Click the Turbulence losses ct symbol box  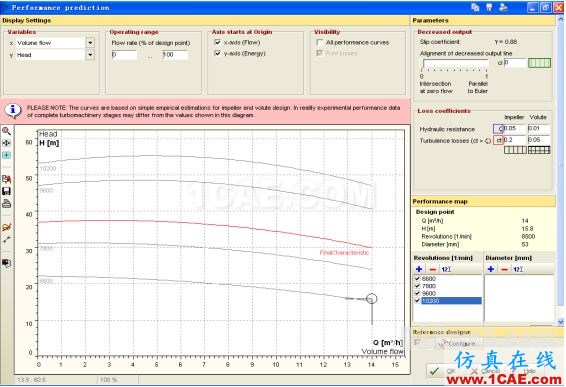498,140
